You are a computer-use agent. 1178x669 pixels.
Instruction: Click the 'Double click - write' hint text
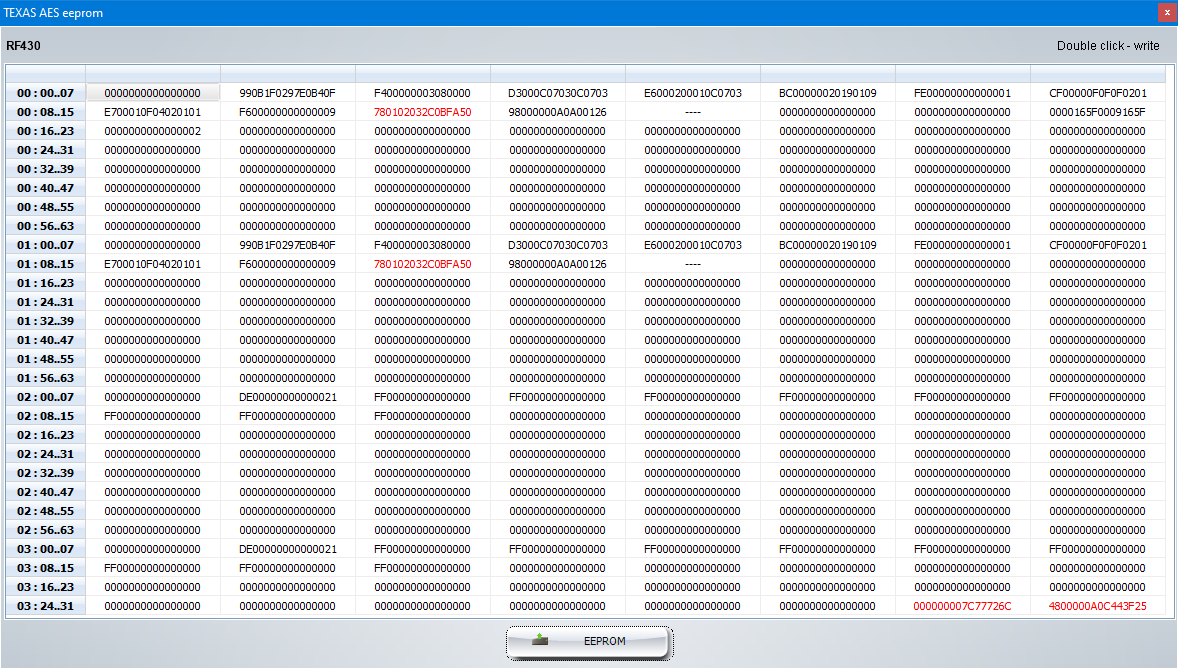1108,46
